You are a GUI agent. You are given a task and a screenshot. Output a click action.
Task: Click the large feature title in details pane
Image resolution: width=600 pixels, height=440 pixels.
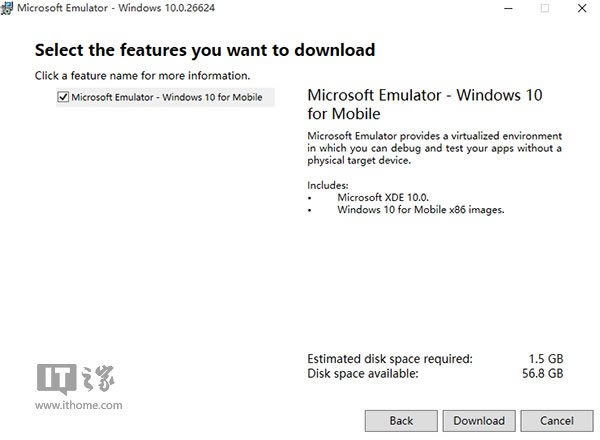point(425,104)
